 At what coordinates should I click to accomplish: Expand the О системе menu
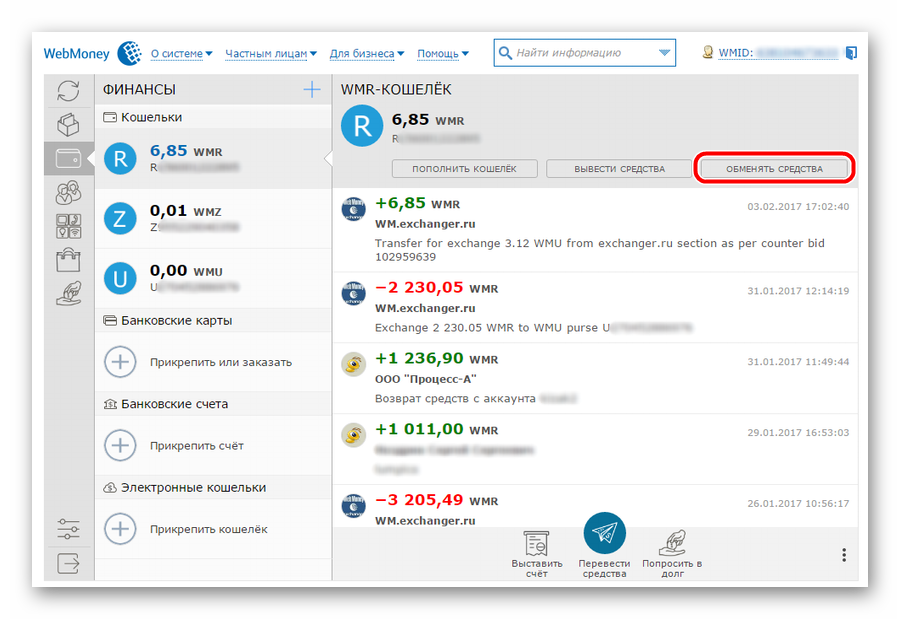pos(181,53)
